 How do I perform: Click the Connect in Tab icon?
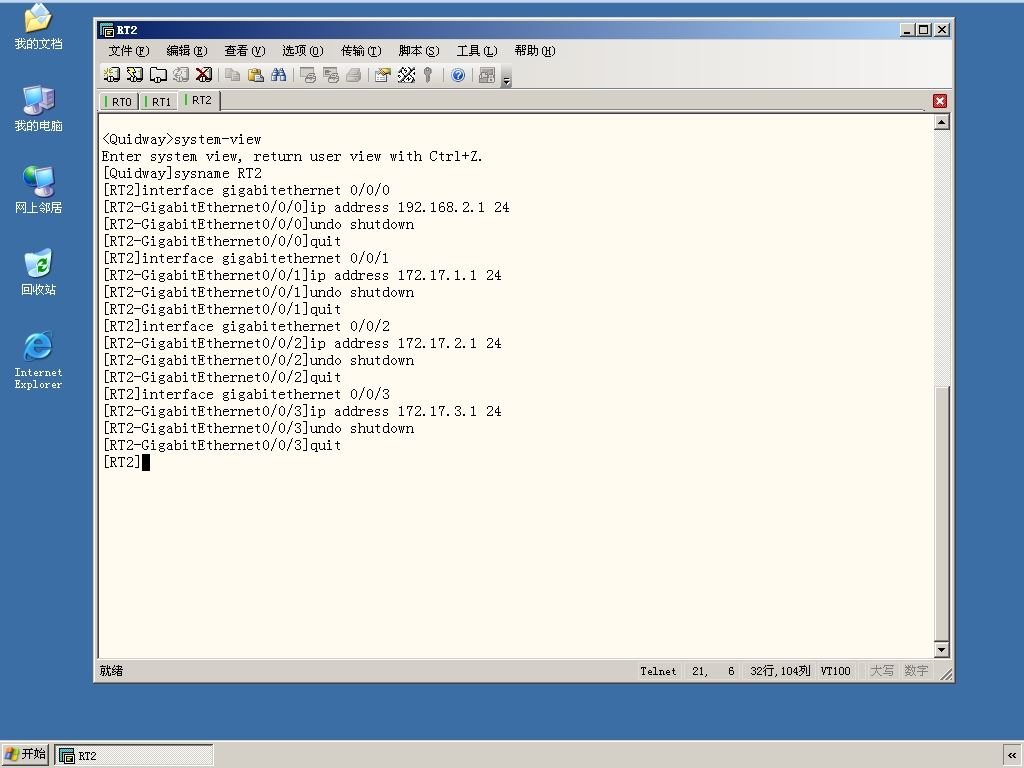(158, 75)
